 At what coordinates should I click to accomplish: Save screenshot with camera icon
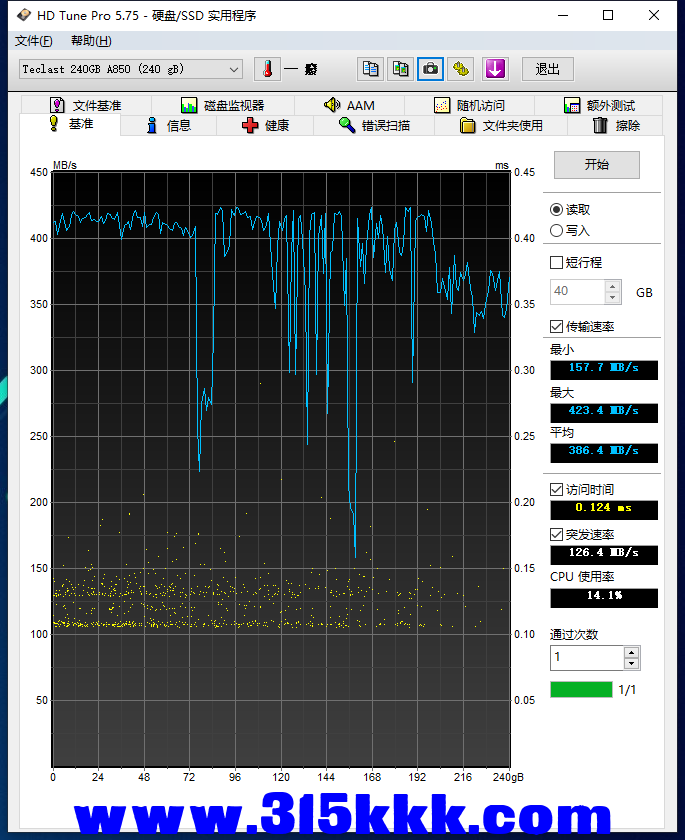(x=431, y=69)
